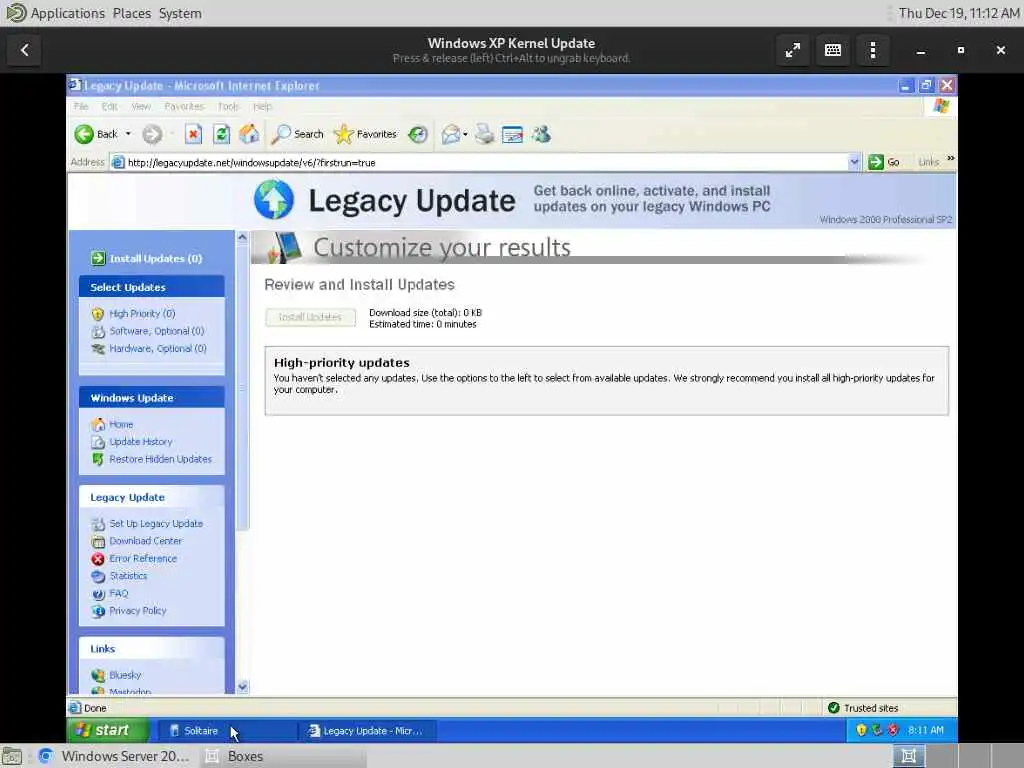Open the Tools menu
This screenshot has height=768, width=1024.
tap(229, 106)
